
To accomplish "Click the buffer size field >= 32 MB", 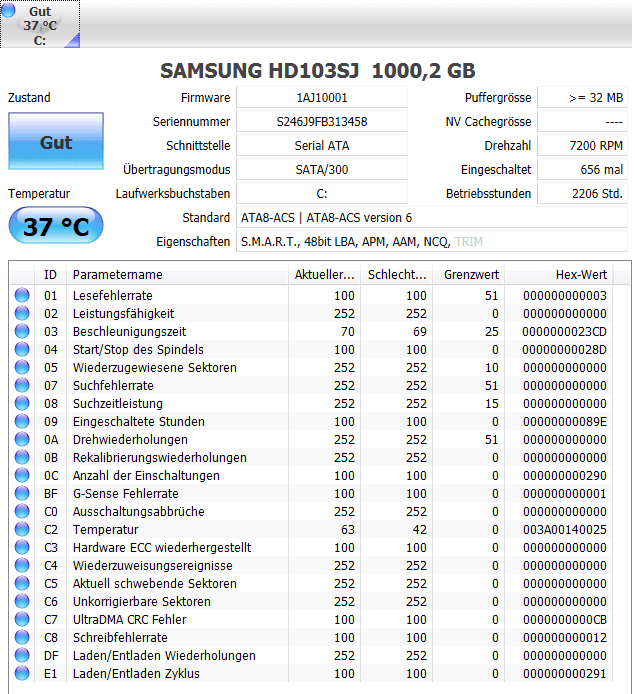I will point(582,97).
